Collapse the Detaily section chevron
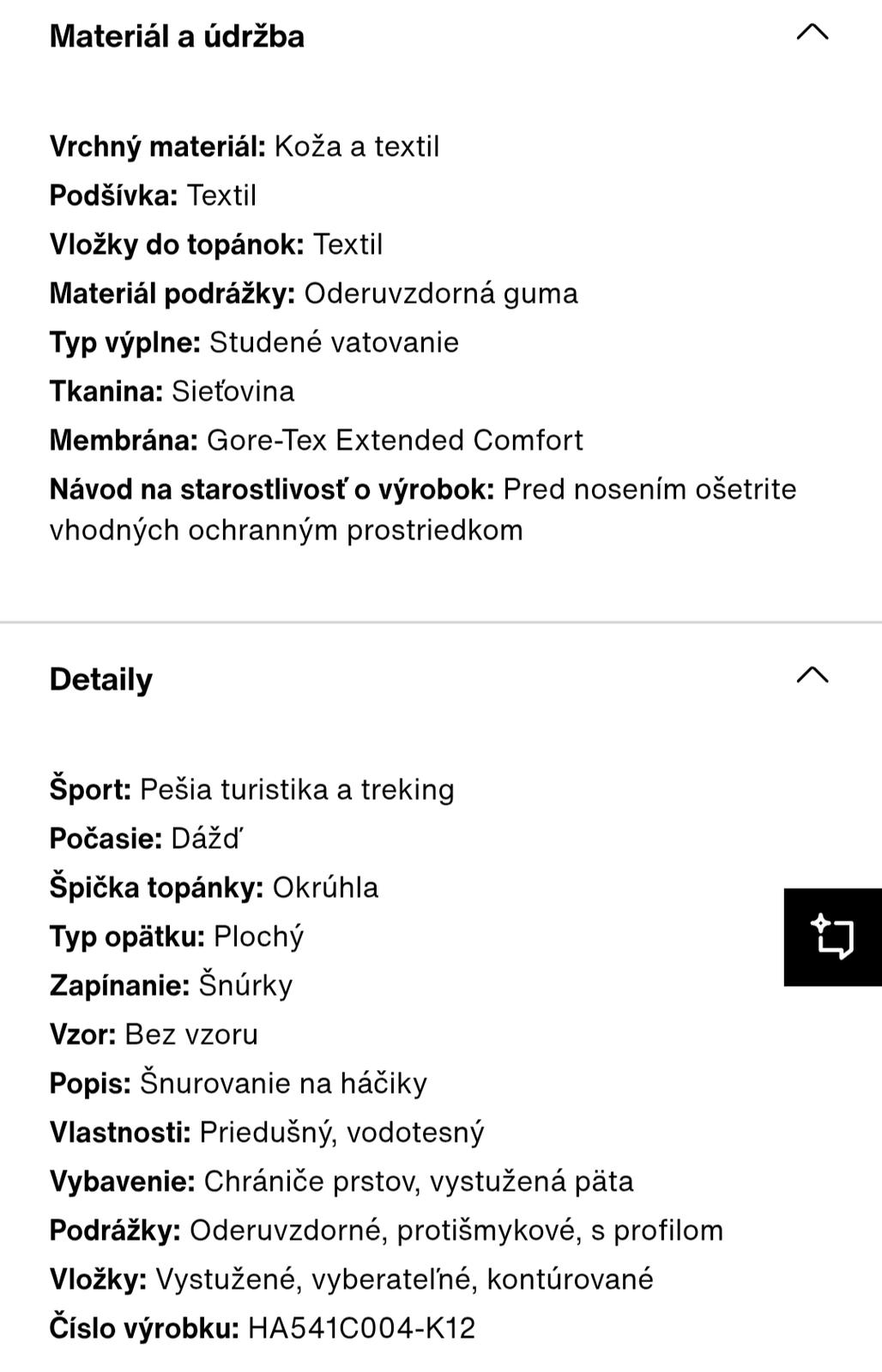The image size is (882, 1372). coord(812,677)
